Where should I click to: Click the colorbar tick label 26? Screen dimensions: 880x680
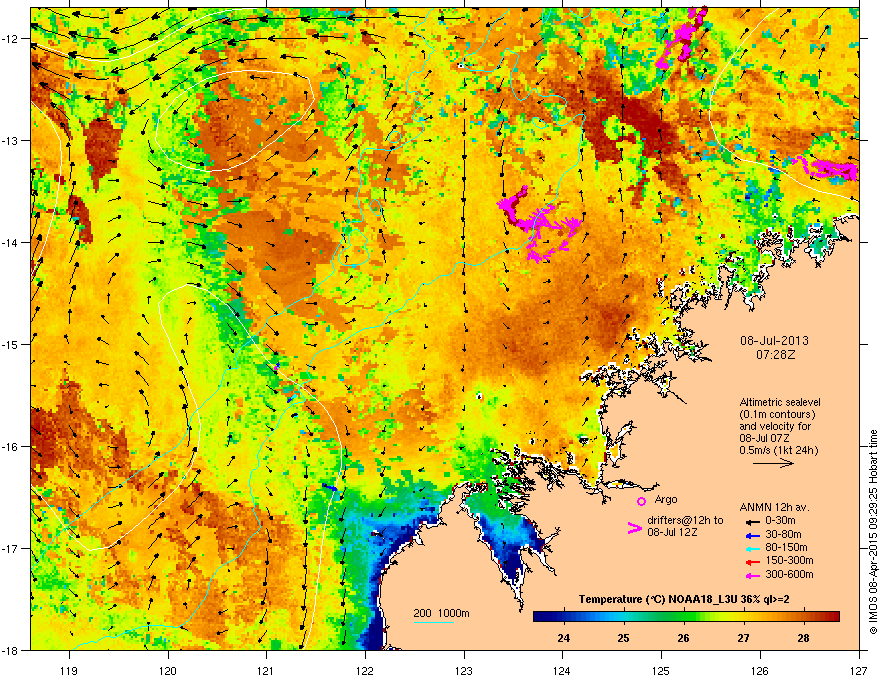tap(683, 638)
